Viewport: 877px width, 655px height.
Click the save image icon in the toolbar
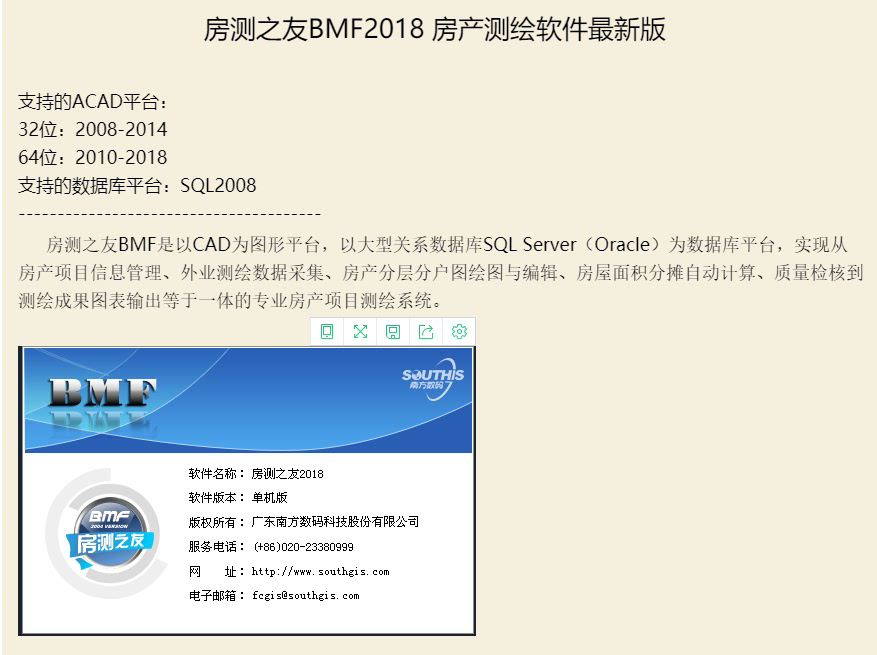(393, 332)
